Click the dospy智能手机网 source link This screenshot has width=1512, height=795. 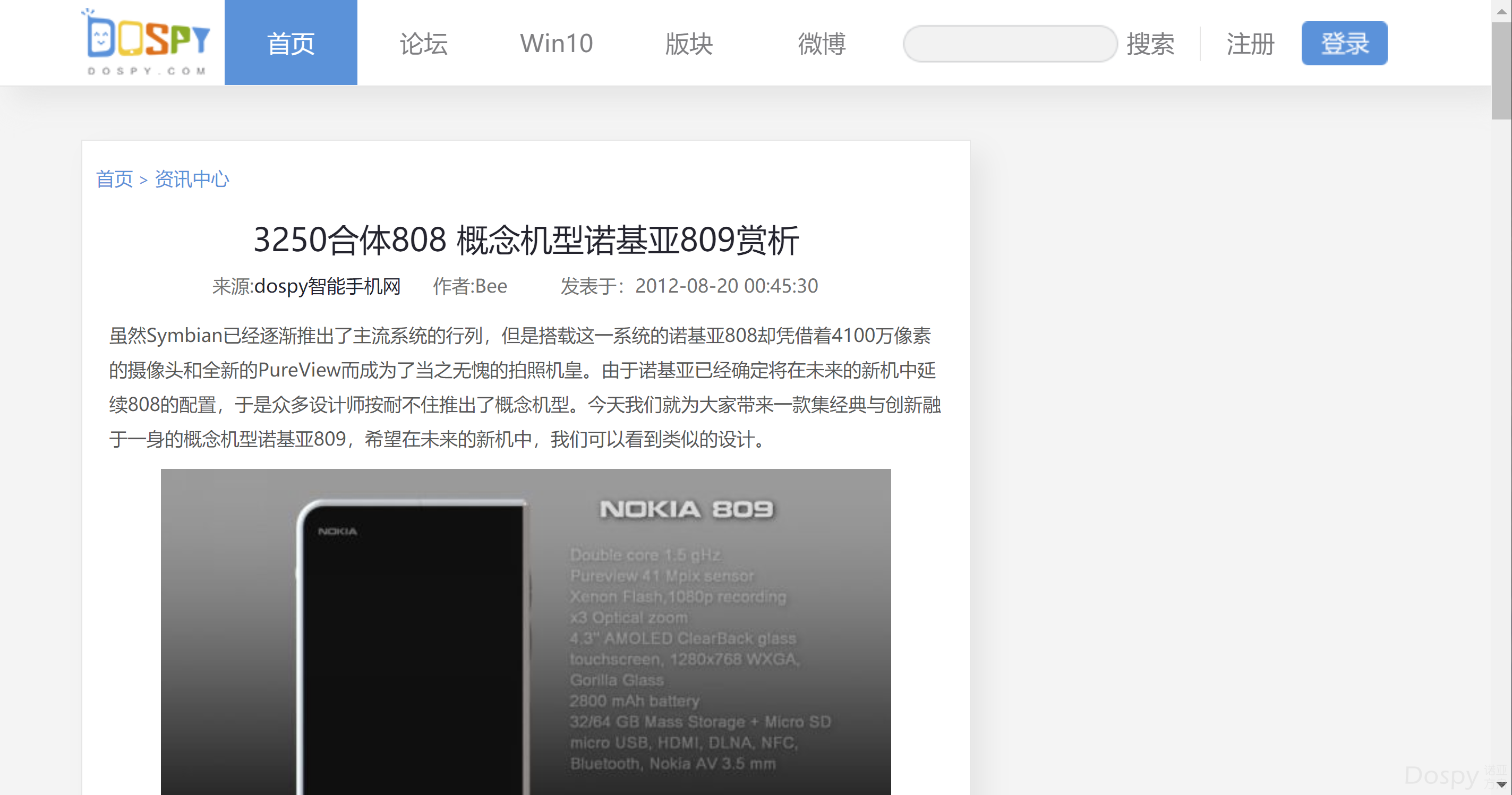click(327, 286)
